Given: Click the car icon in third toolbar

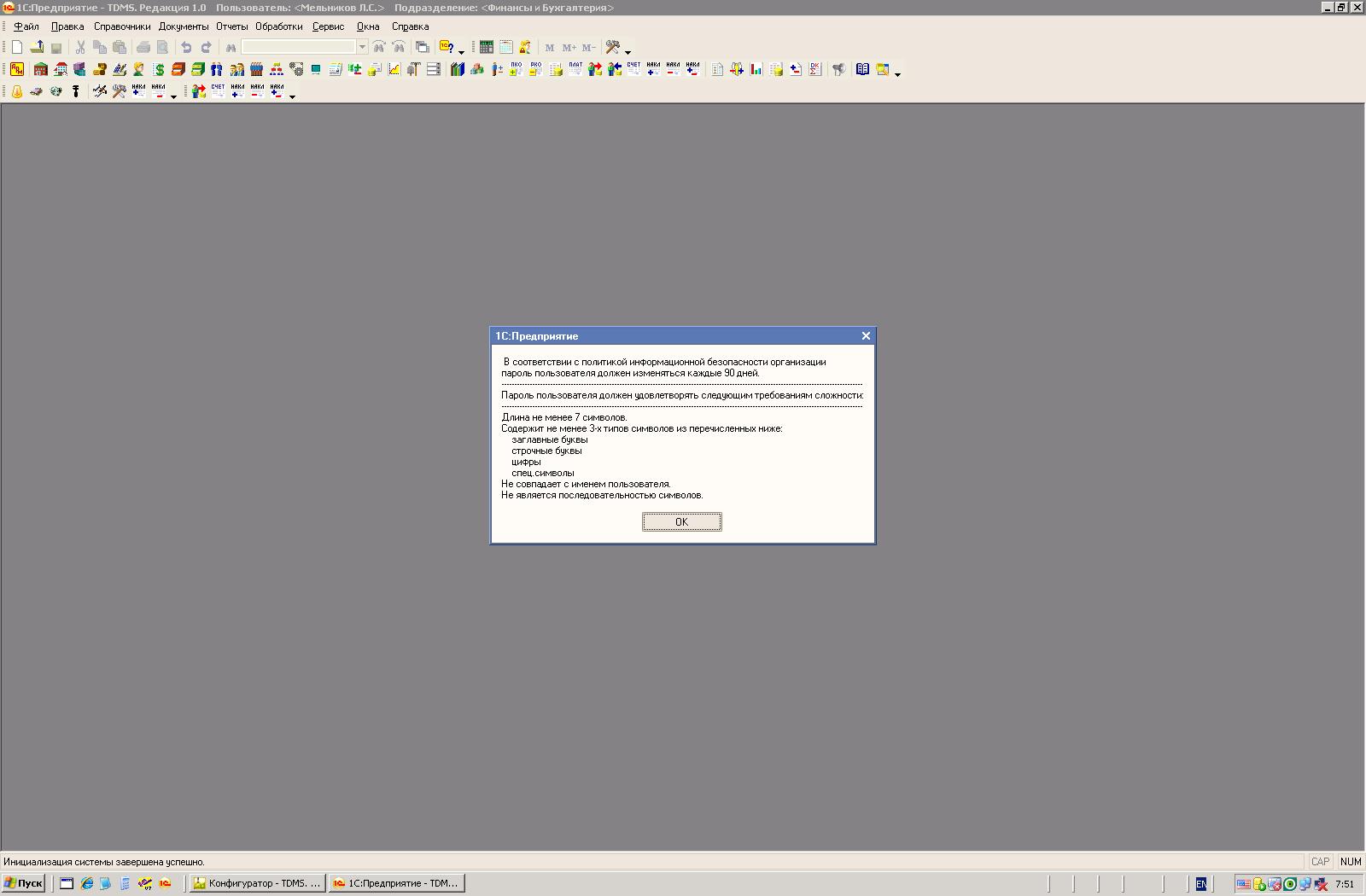Looking at the screenshot, I should pos(36,91).
